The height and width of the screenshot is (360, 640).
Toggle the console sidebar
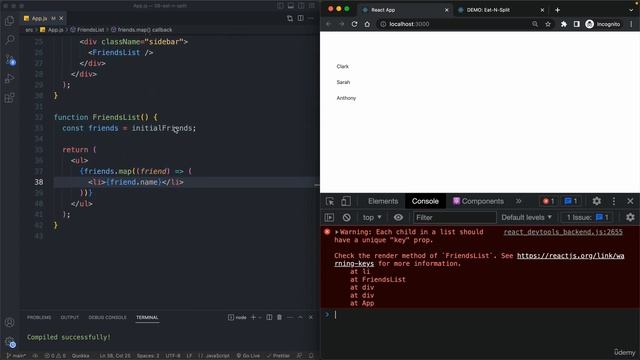[329, 218]
